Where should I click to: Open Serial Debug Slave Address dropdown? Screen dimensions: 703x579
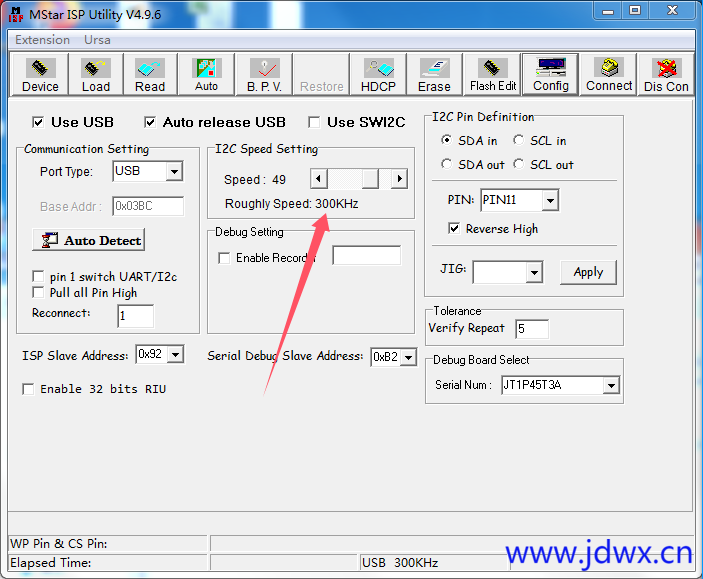point(408,357)
